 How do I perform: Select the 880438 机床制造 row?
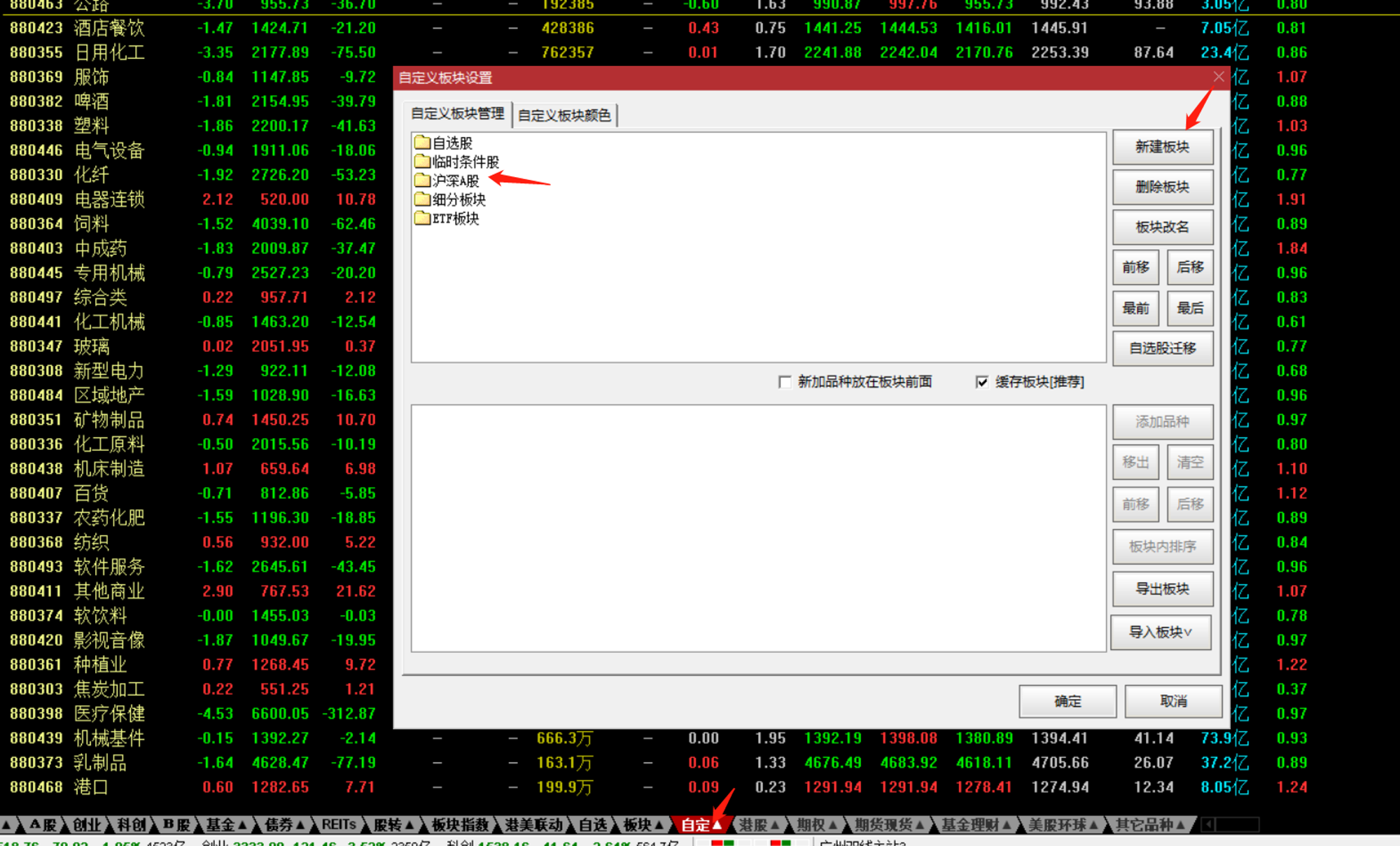pyautogui.click(x=196, y=469)
